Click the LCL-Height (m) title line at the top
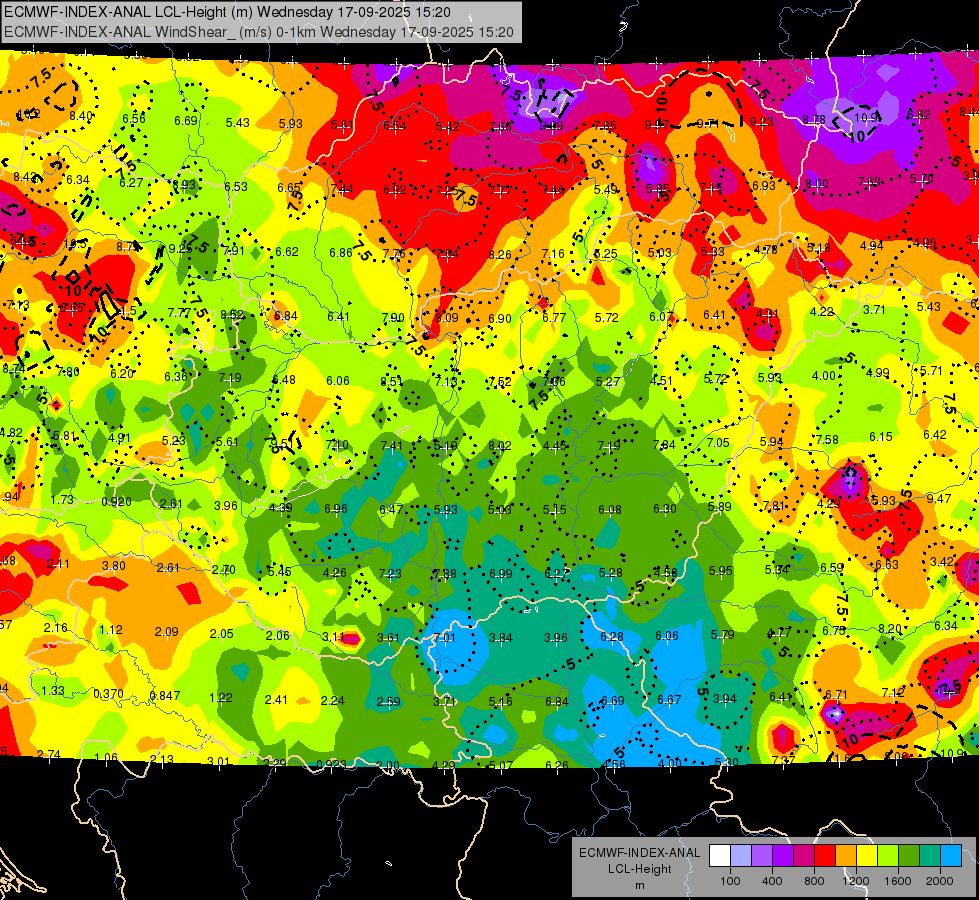 coord(227,12)
